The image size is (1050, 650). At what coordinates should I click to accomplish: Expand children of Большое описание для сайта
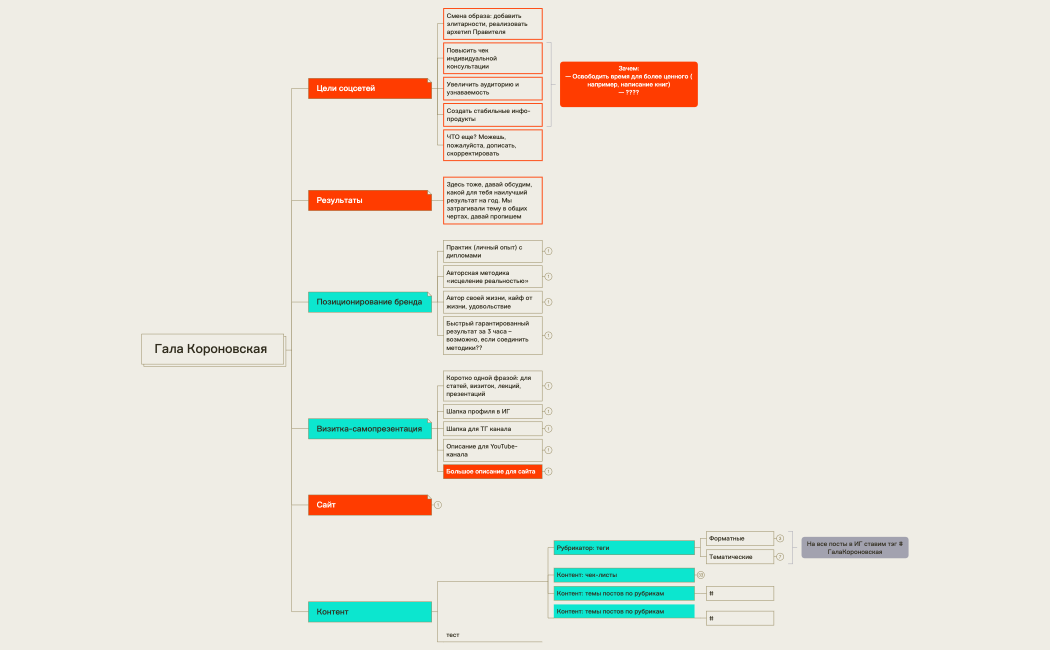pyautogui.click(x=548, y=471)
